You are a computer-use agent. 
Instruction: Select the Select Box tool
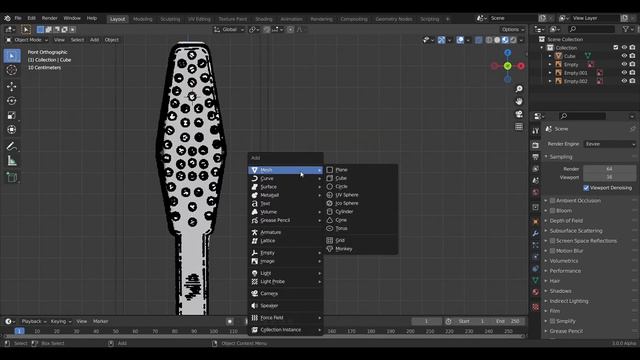(12, 56)
